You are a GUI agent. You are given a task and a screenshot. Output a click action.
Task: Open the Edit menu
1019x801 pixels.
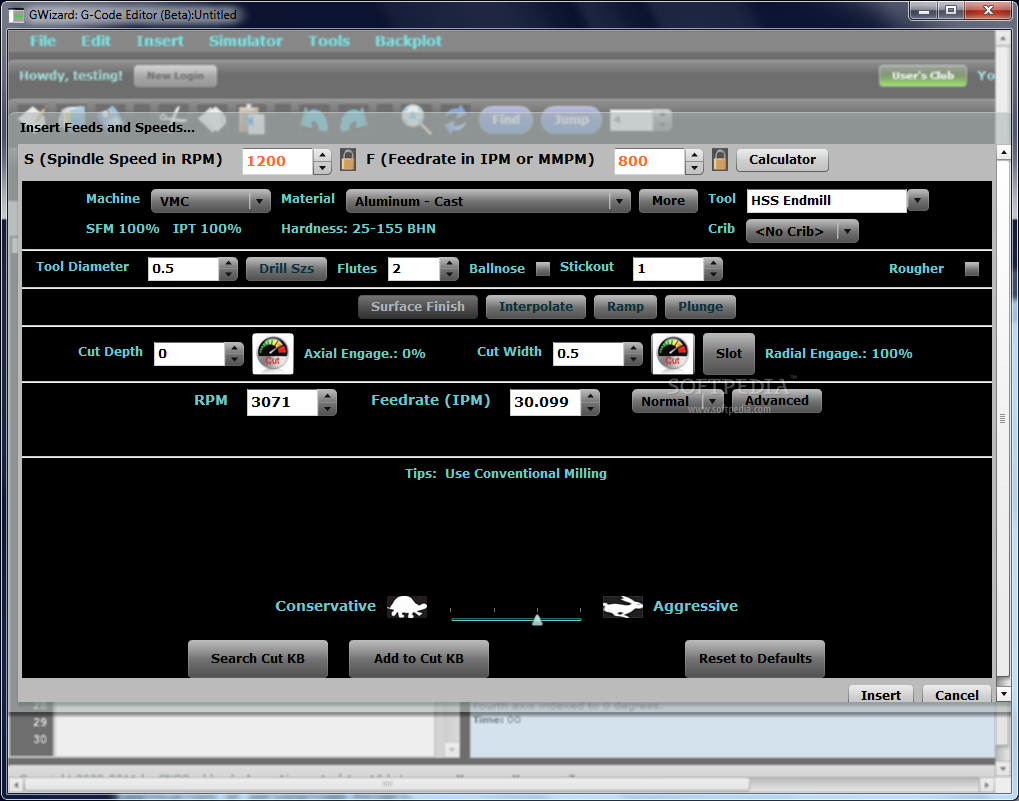pos(96,41)
